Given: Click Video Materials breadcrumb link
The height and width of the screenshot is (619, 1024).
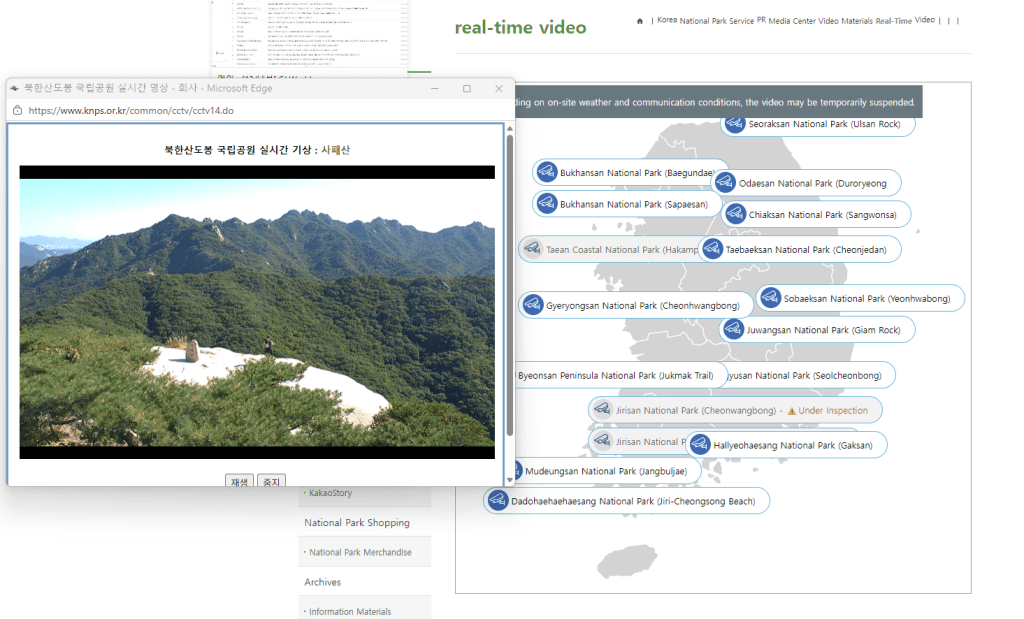Looking at the screenshot, I should tap(845, 21).
